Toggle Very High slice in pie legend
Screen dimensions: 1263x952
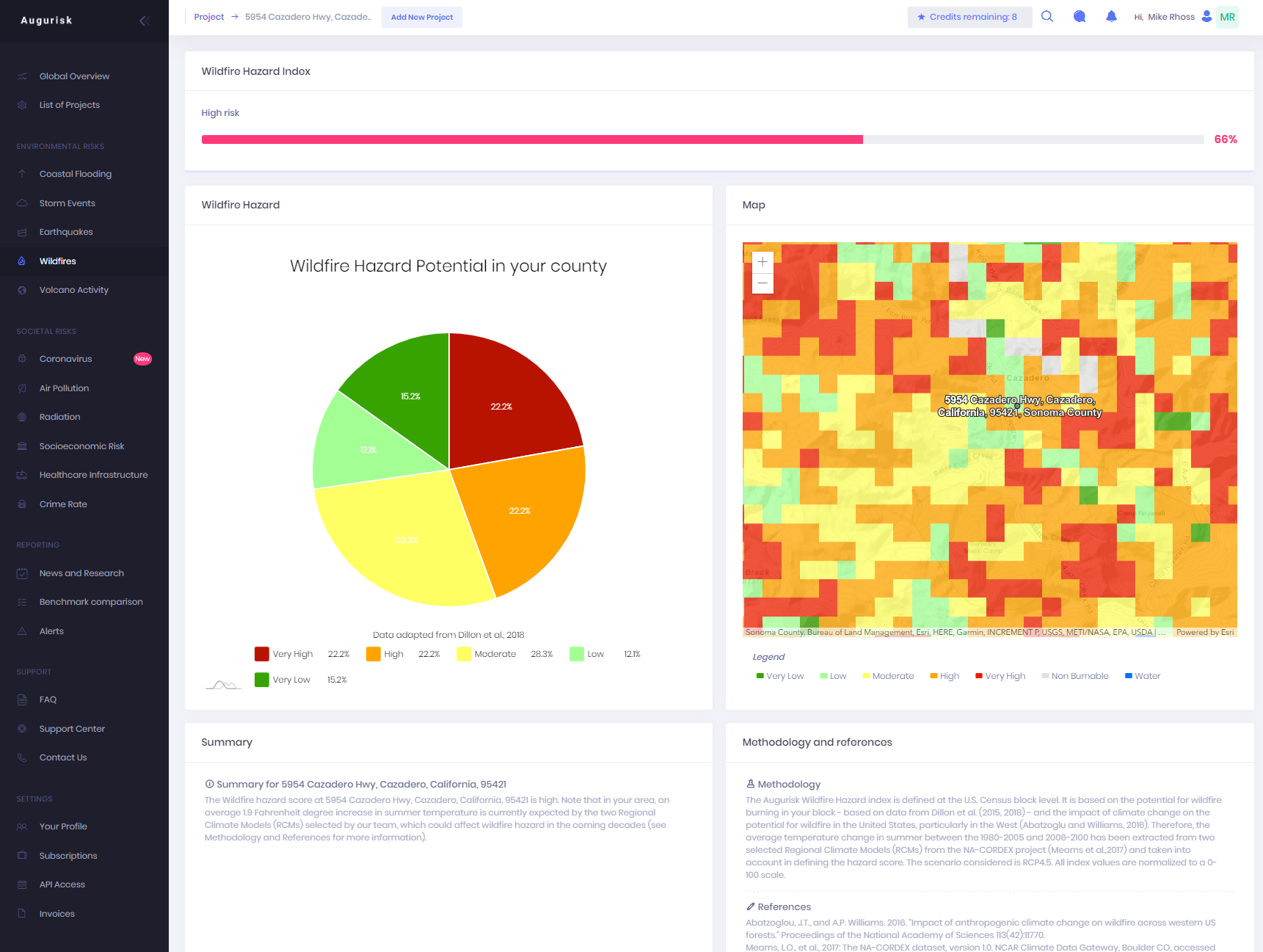click(x=302, y=654)
